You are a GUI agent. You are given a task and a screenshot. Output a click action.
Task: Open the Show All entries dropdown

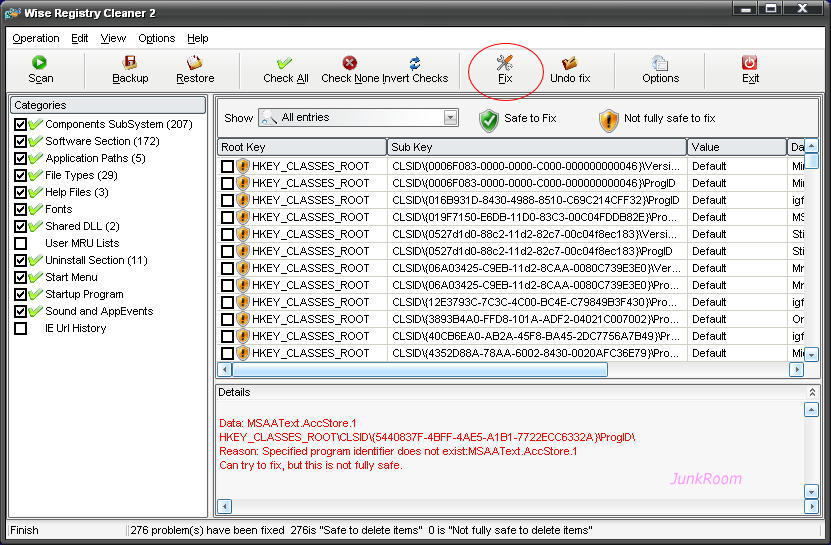pyautogui.click(x=450, y=117)
